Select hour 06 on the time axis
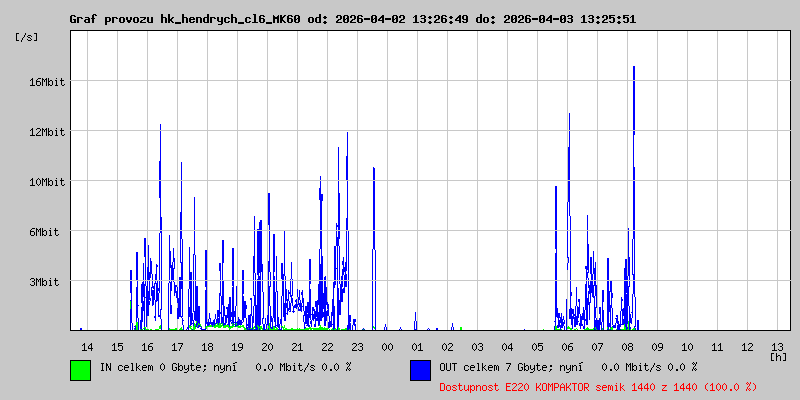The width and height of the screenshot is (800, 400). [567, 346]
